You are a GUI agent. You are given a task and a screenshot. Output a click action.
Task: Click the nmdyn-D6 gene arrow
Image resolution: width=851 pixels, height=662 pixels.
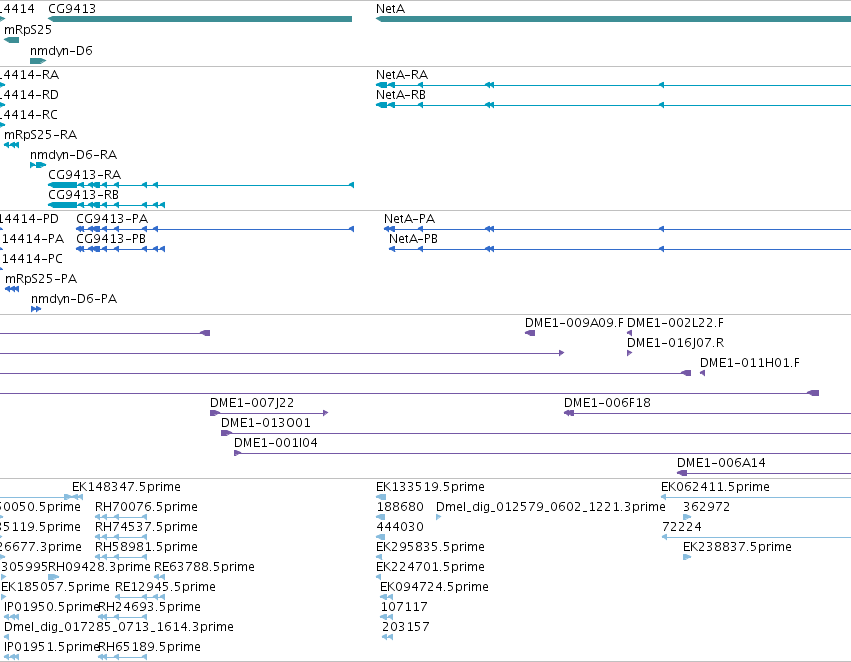(37, 60)
